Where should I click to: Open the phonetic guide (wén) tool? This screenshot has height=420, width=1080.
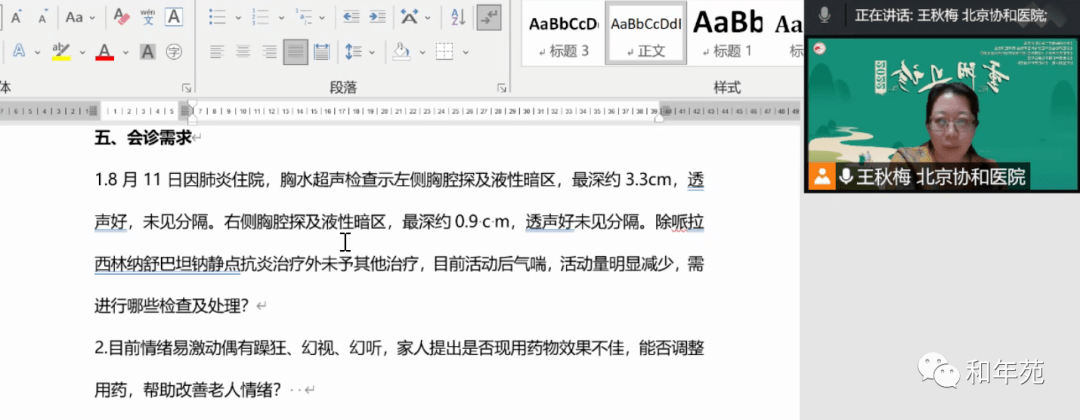coord(147,17)
